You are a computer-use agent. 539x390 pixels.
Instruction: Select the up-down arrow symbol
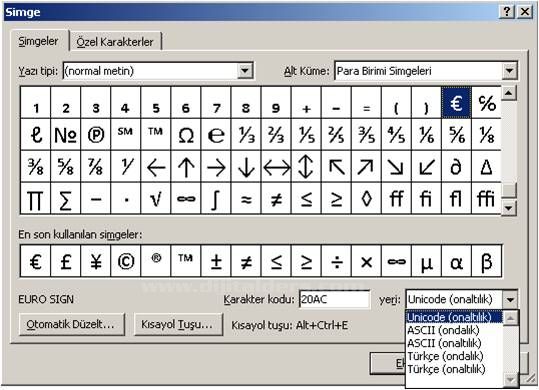(306, 167)
